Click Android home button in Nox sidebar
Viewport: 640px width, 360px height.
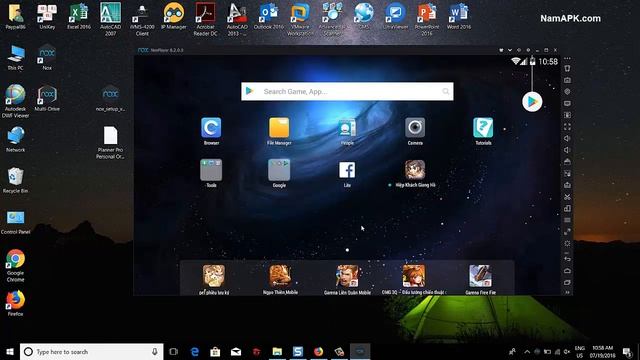[x=567, y=271]
